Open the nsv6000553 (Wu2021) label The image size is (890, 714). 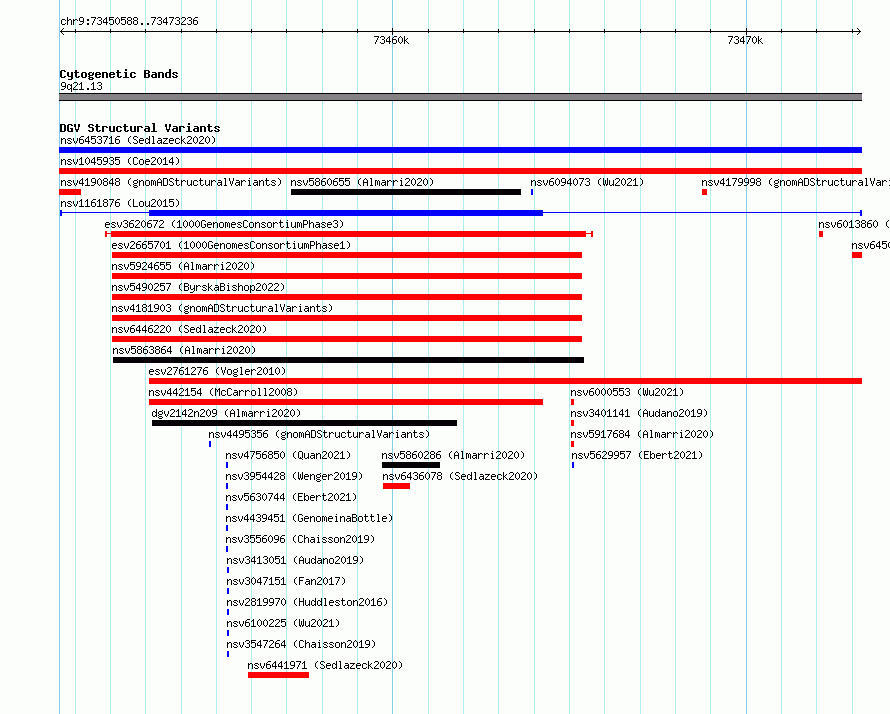pyautogui.click(x=627, y=392)
